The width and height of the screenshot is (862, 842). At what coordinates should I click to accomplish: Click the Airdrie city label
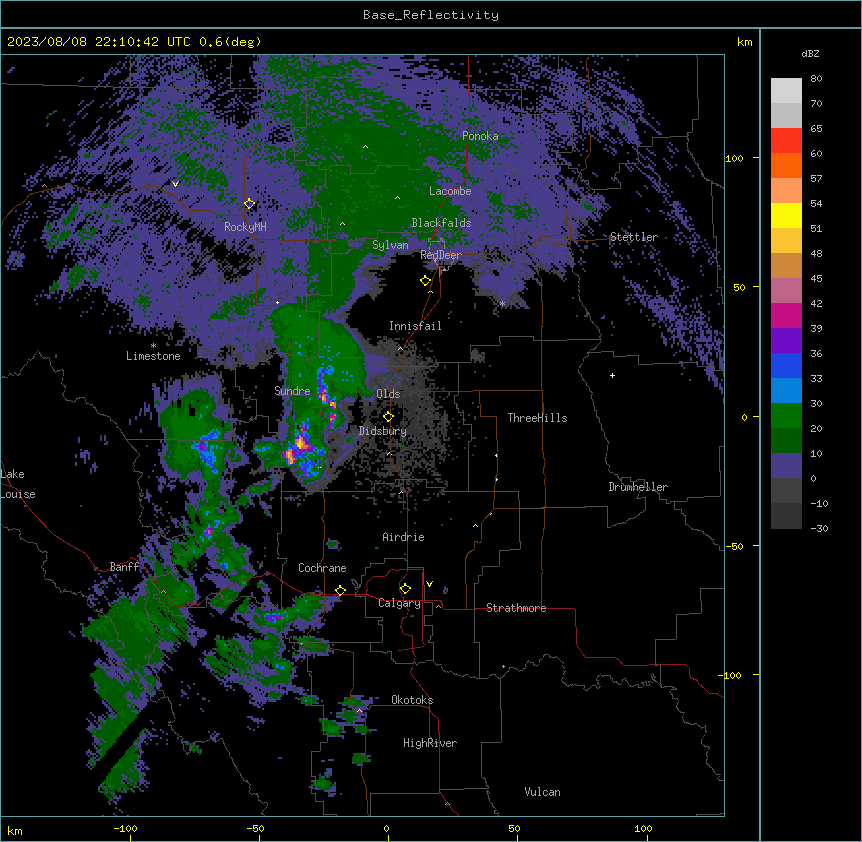click(404, 537)
